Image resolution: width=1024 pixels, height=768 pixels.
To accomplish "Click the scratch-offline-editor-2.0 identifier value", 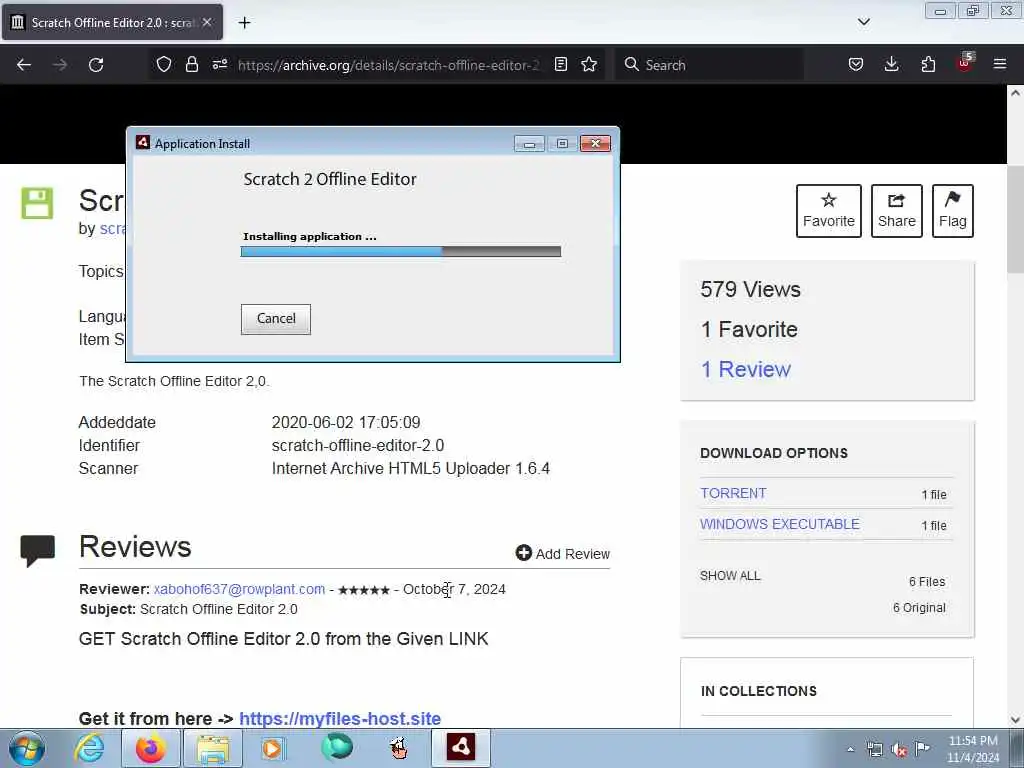I will (x=358, y=445).
